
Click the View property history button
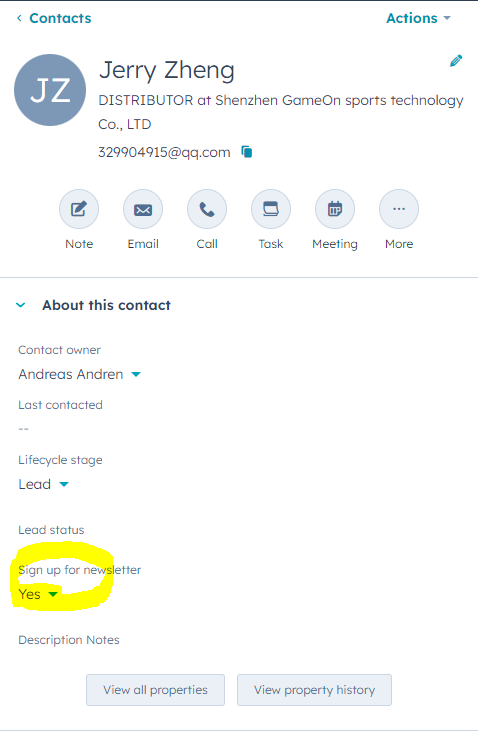point(314,690)
